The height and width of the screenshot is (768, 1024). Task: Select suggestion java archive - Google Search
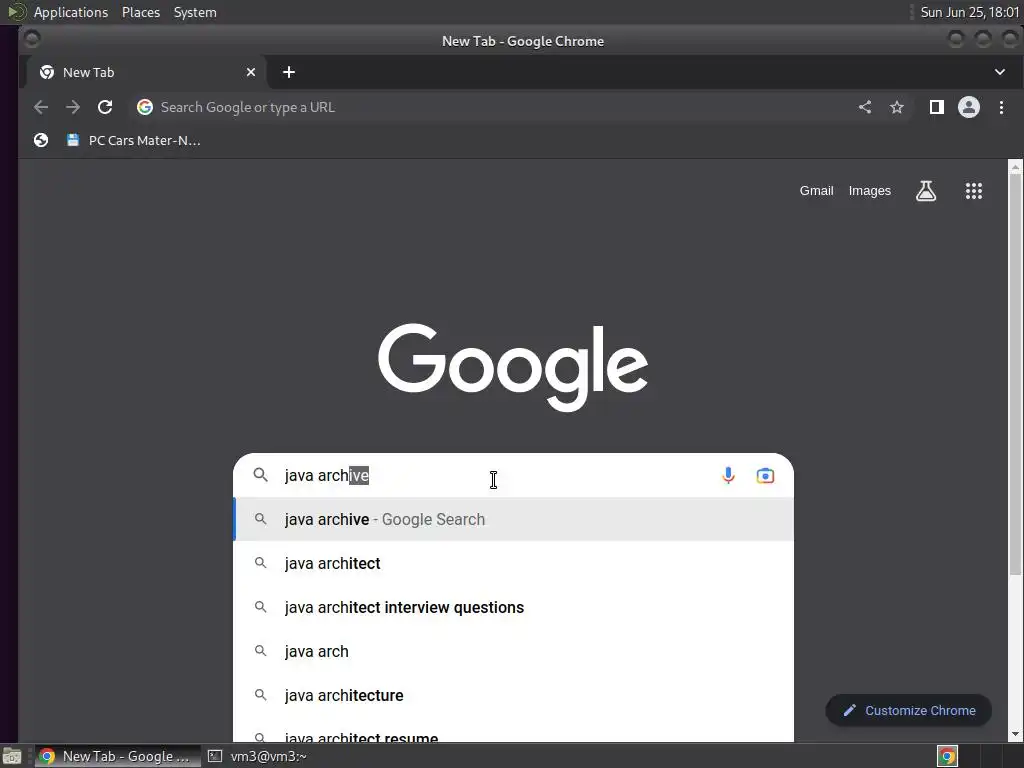(514, 519)
